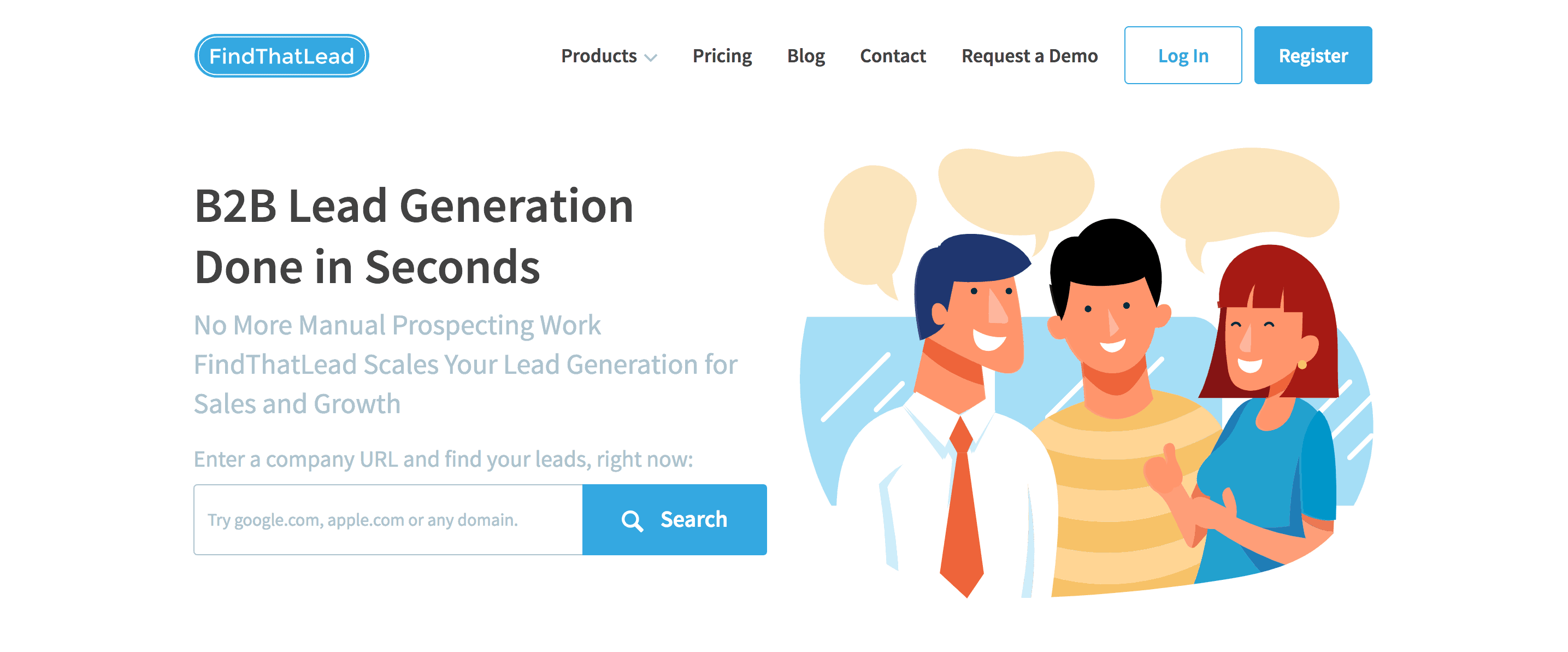The height and width of the screenshot is (652, 1568).
Task: Focus the company domain input field
Action: (388, 519)
